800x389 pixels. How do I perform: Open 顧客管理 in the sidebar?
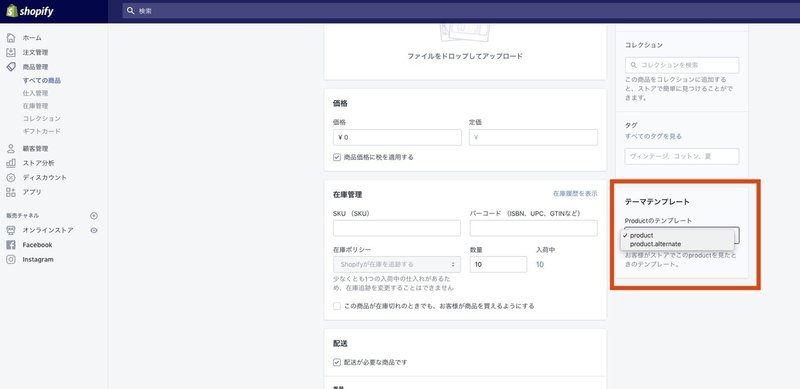tap(35, 149)
